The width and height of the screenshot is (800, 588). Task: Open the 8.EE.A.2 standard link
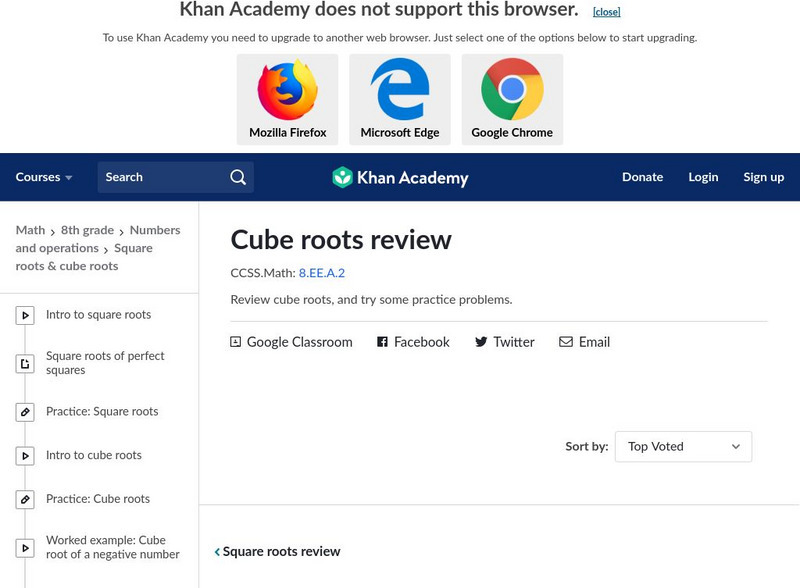321,273
